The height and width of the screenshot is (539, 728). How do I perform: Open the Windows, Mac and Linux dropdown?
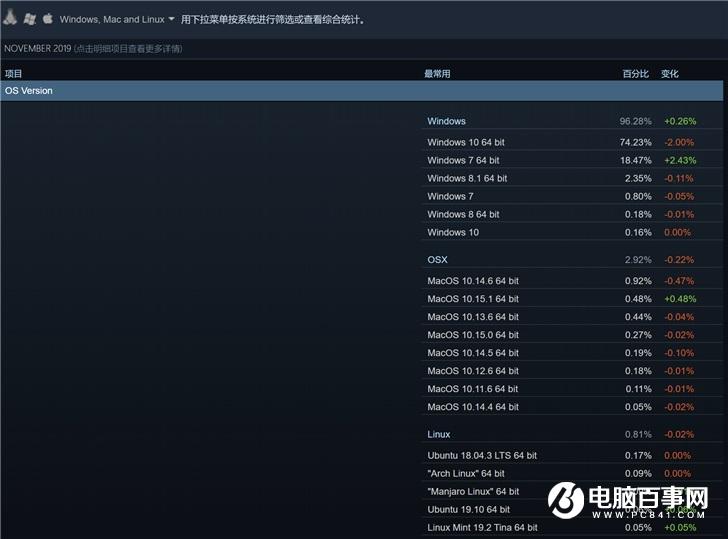point(117,19)
